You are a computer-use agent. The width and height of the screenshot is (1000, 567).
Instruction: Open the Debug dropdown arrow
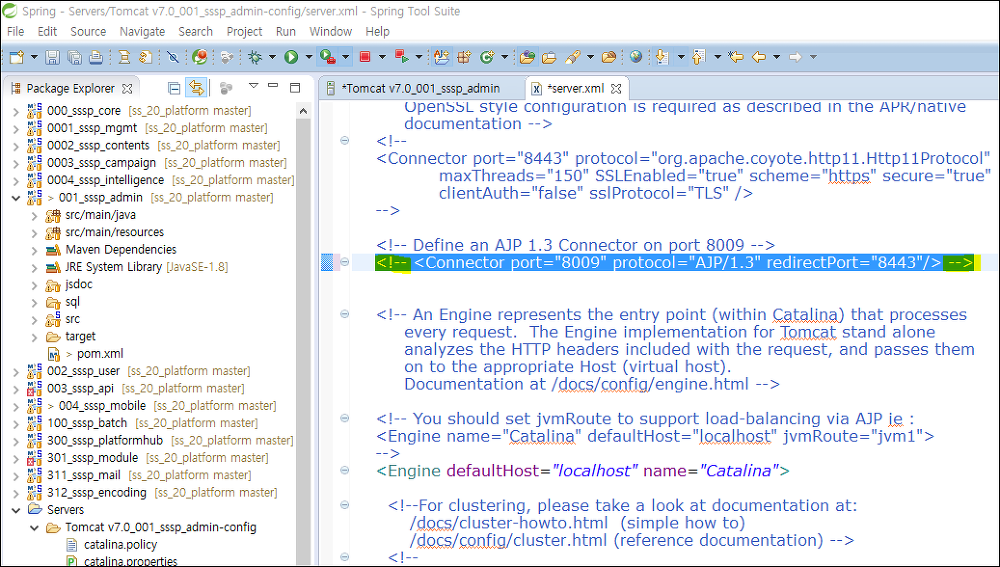272,57
